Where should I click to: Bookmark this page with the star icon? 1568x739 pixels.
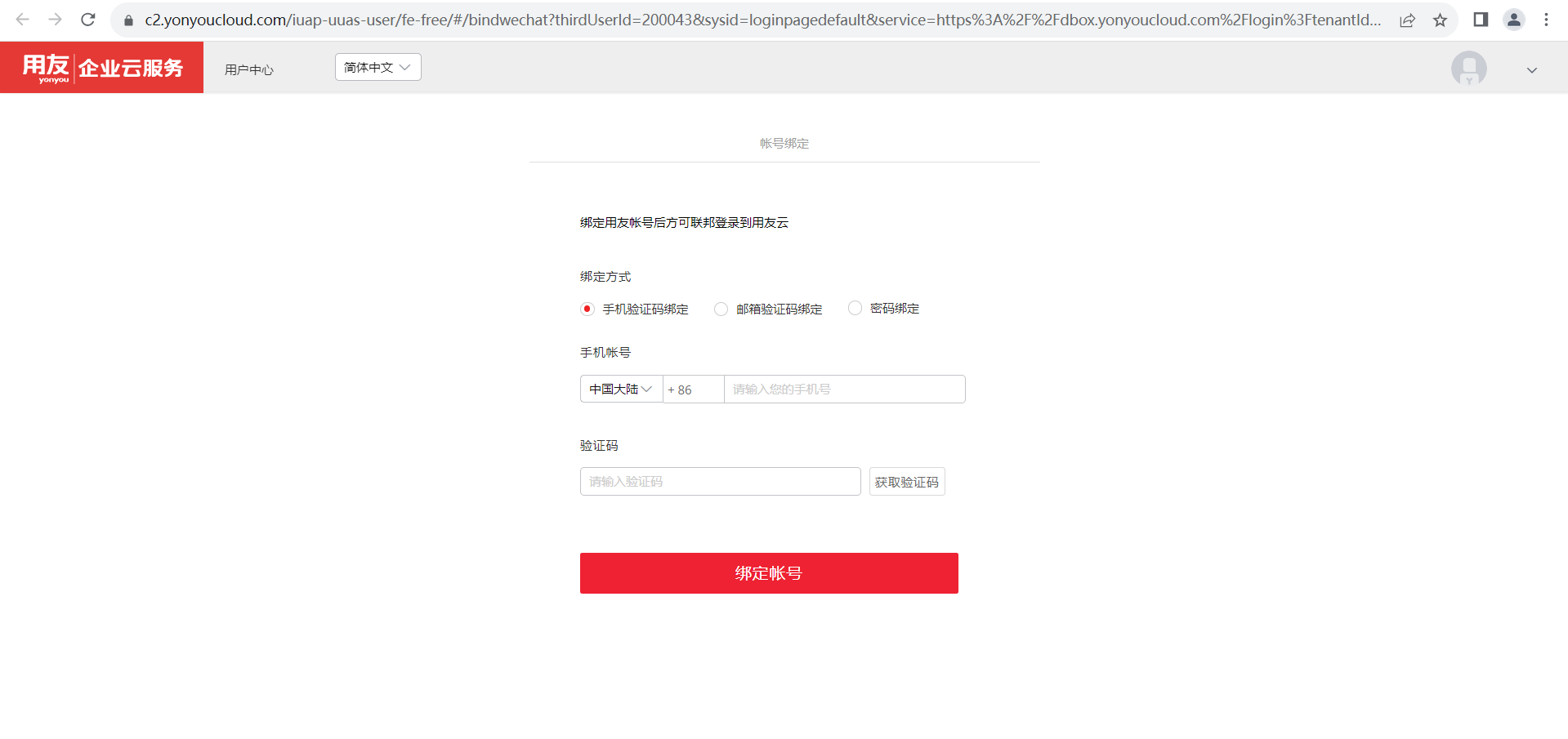click(x=1440, y=20)
